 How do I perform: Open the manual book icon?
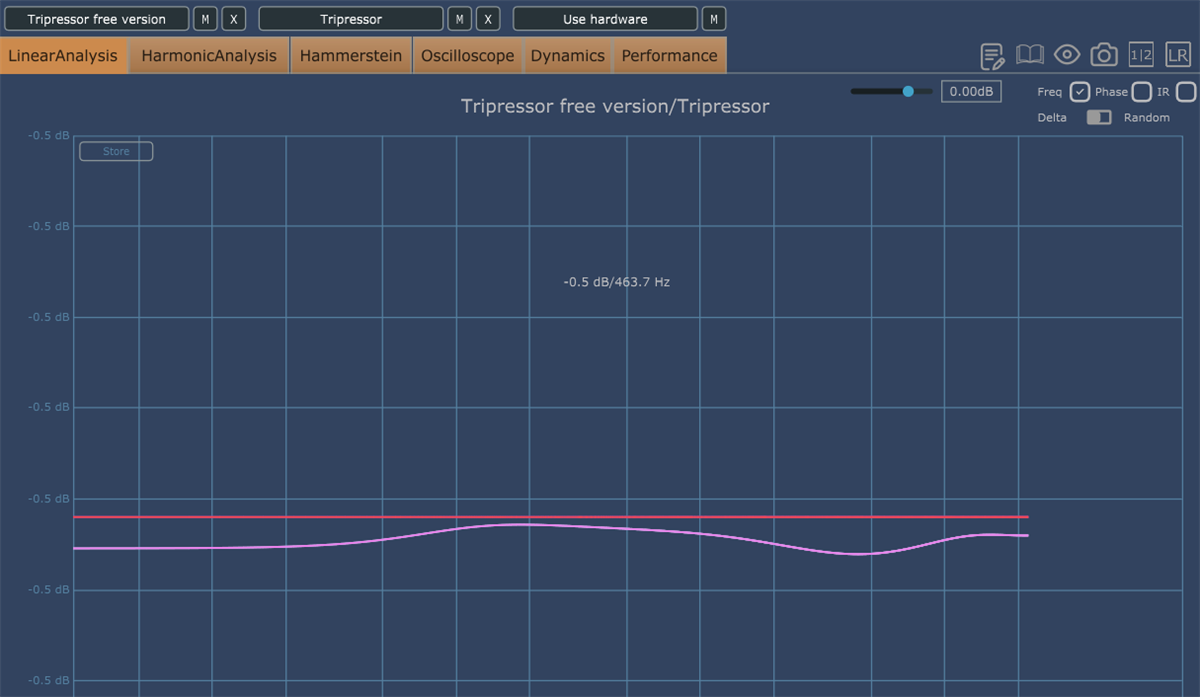point(1029,55)
